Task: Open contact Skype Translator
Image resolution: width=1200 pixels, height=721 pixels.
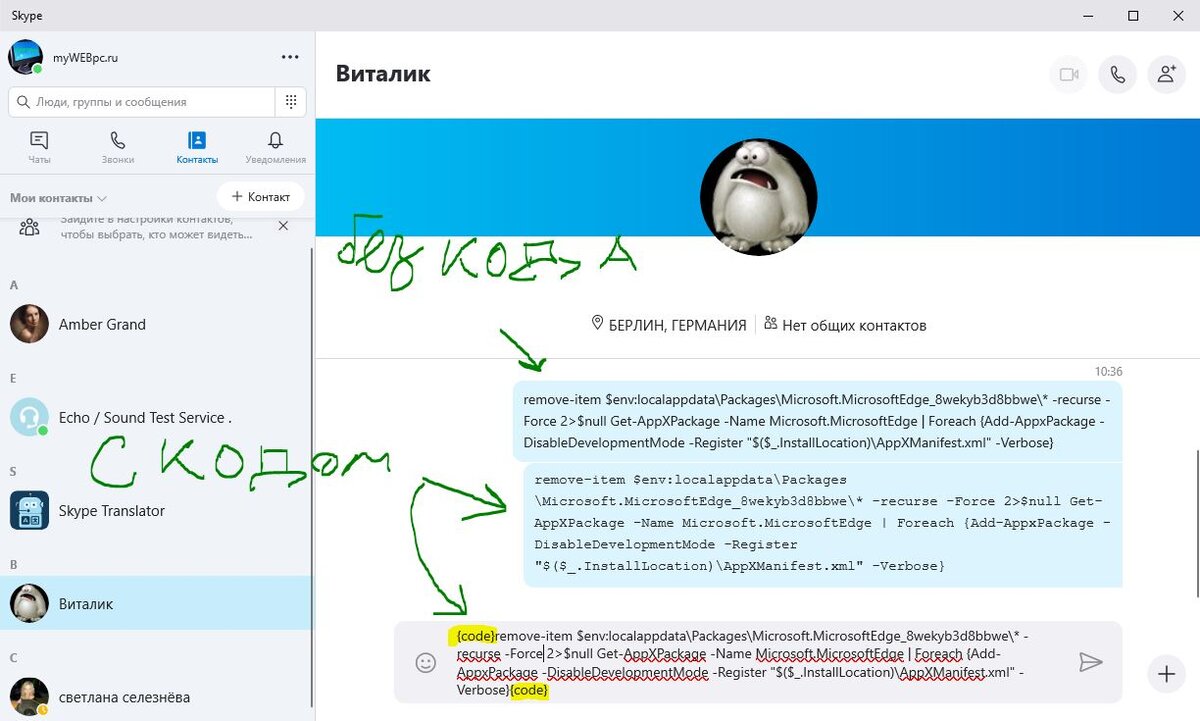Action: tap(156, 510)
